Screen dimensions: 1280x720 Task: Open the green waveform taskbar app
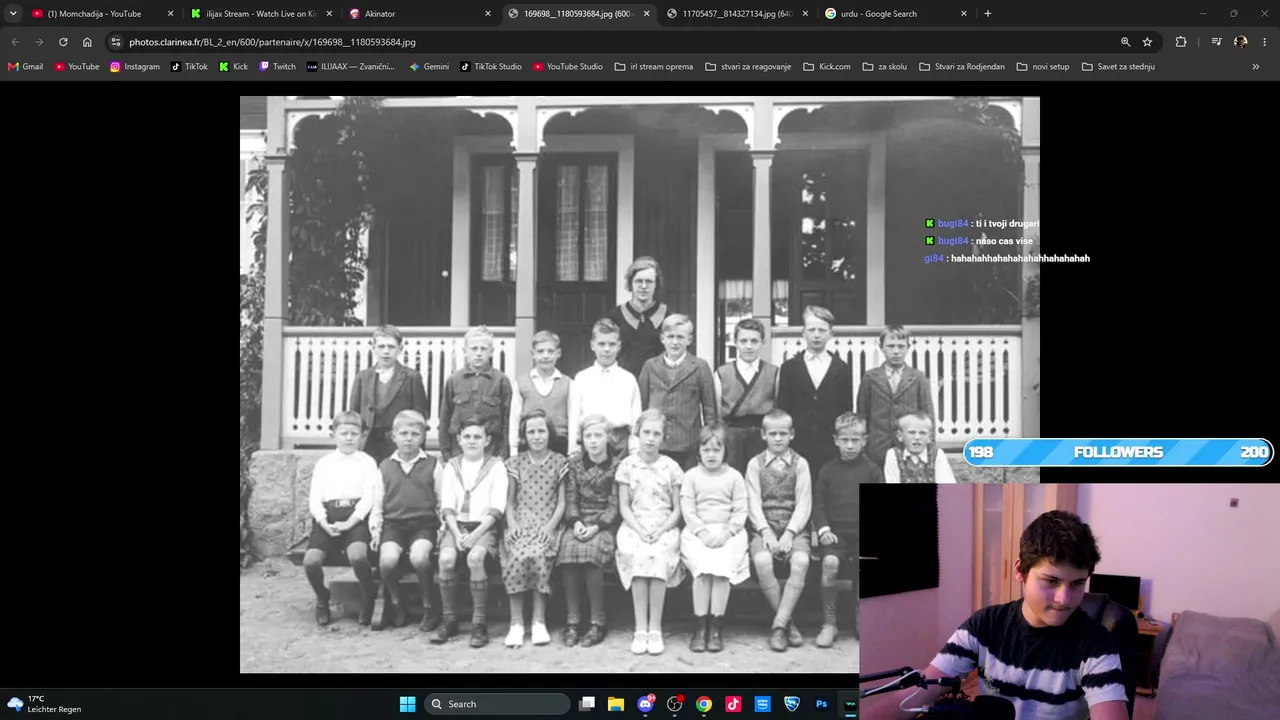(850, 704)
